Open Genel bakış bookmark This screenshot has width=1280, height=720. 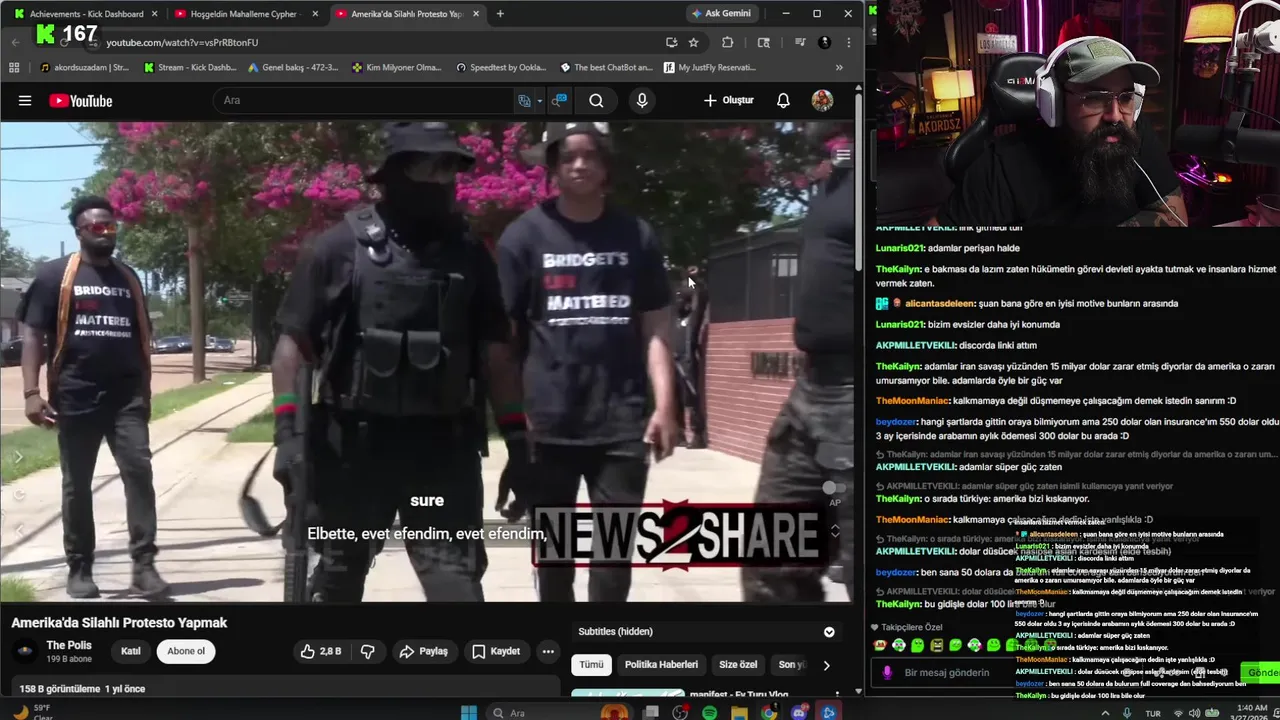(x=292, y=68)
